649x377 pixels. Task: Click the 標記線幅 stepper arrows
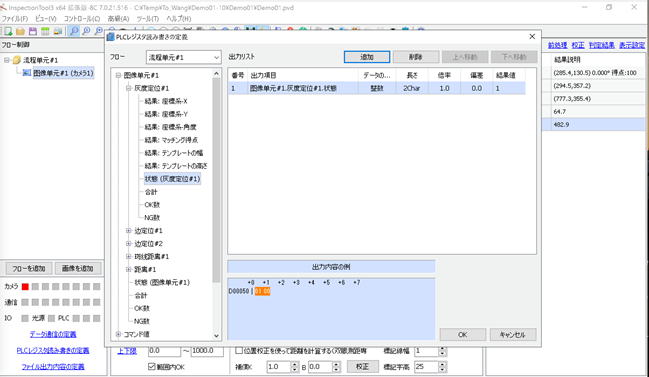(442, 351)
